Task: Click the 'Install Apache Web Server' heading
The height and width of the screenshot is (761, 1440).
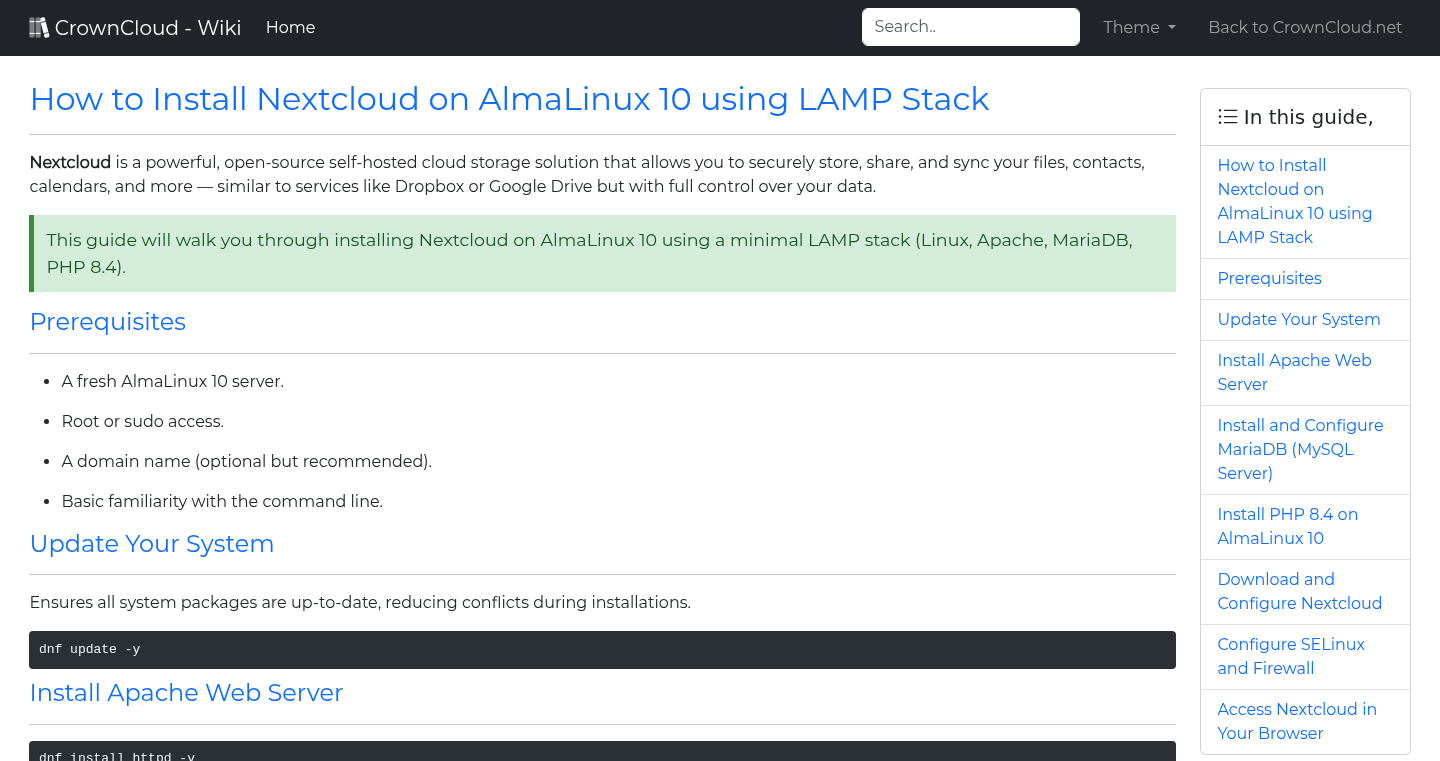Action: (185, 692)
